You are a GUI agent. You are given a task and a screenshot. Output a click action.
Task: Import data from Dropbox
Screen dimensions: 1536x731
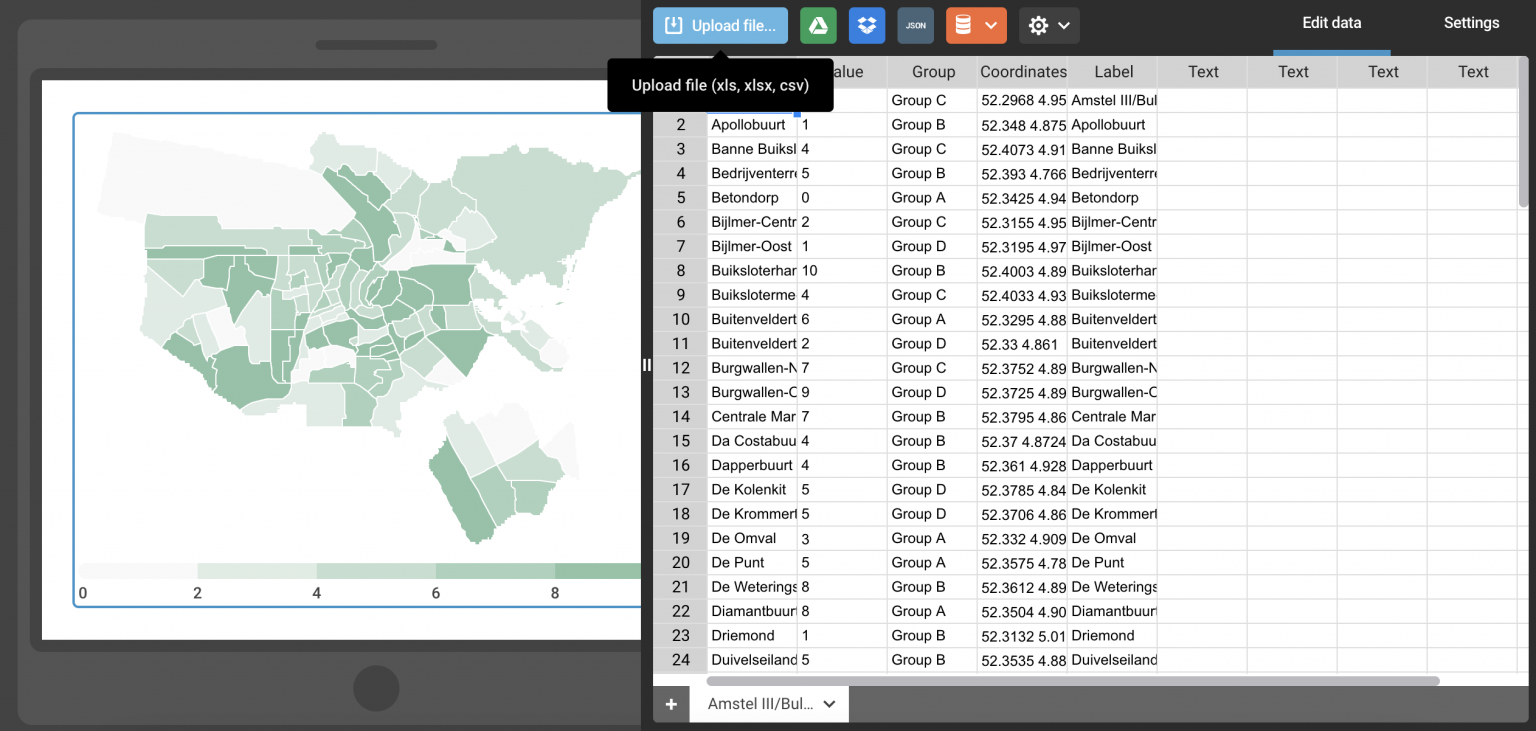tap(866, 25)
